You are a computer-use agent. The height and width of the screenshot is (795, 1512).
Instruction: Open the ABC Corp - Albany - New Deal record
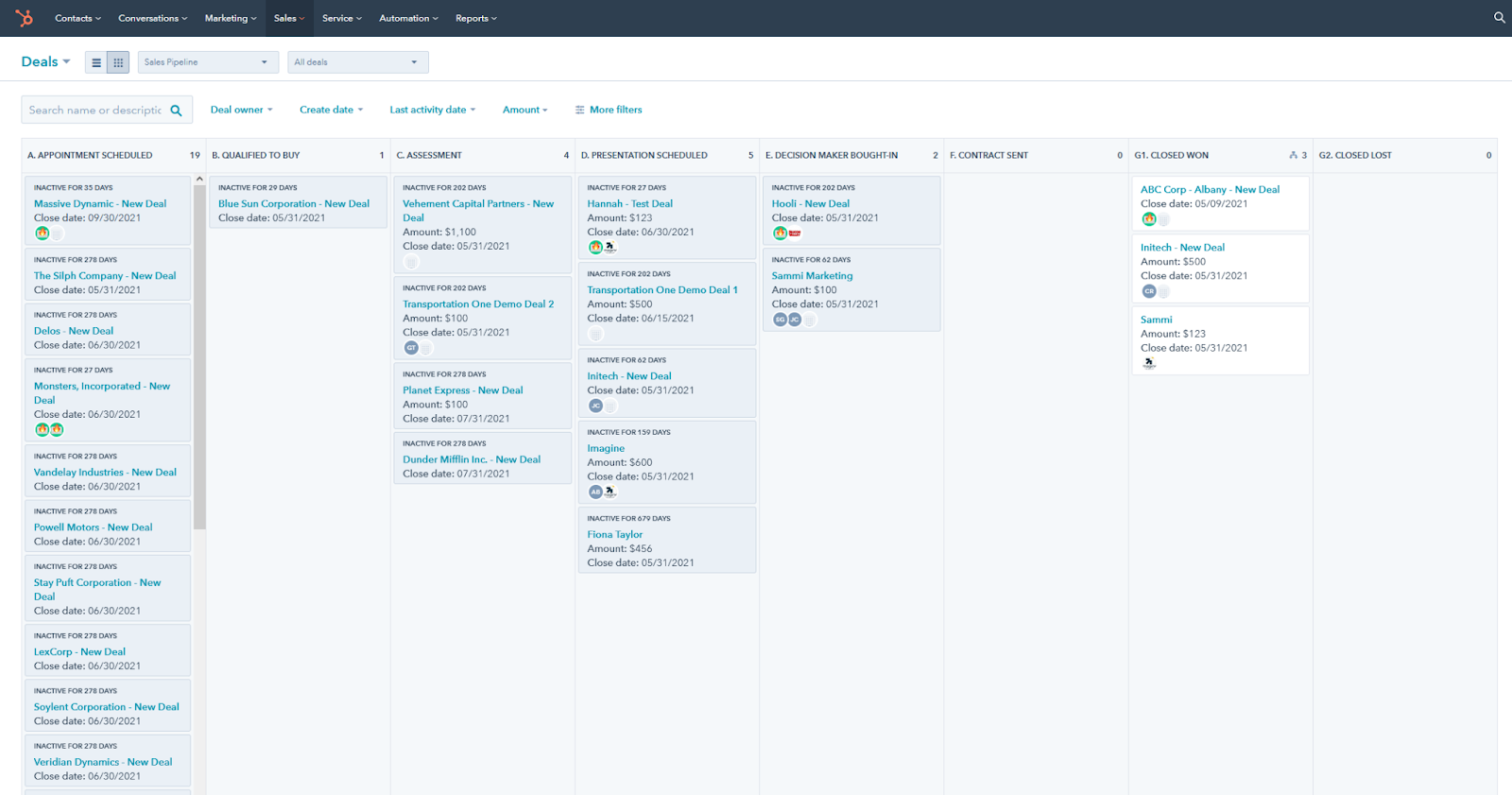click(x=1211, y=190)
